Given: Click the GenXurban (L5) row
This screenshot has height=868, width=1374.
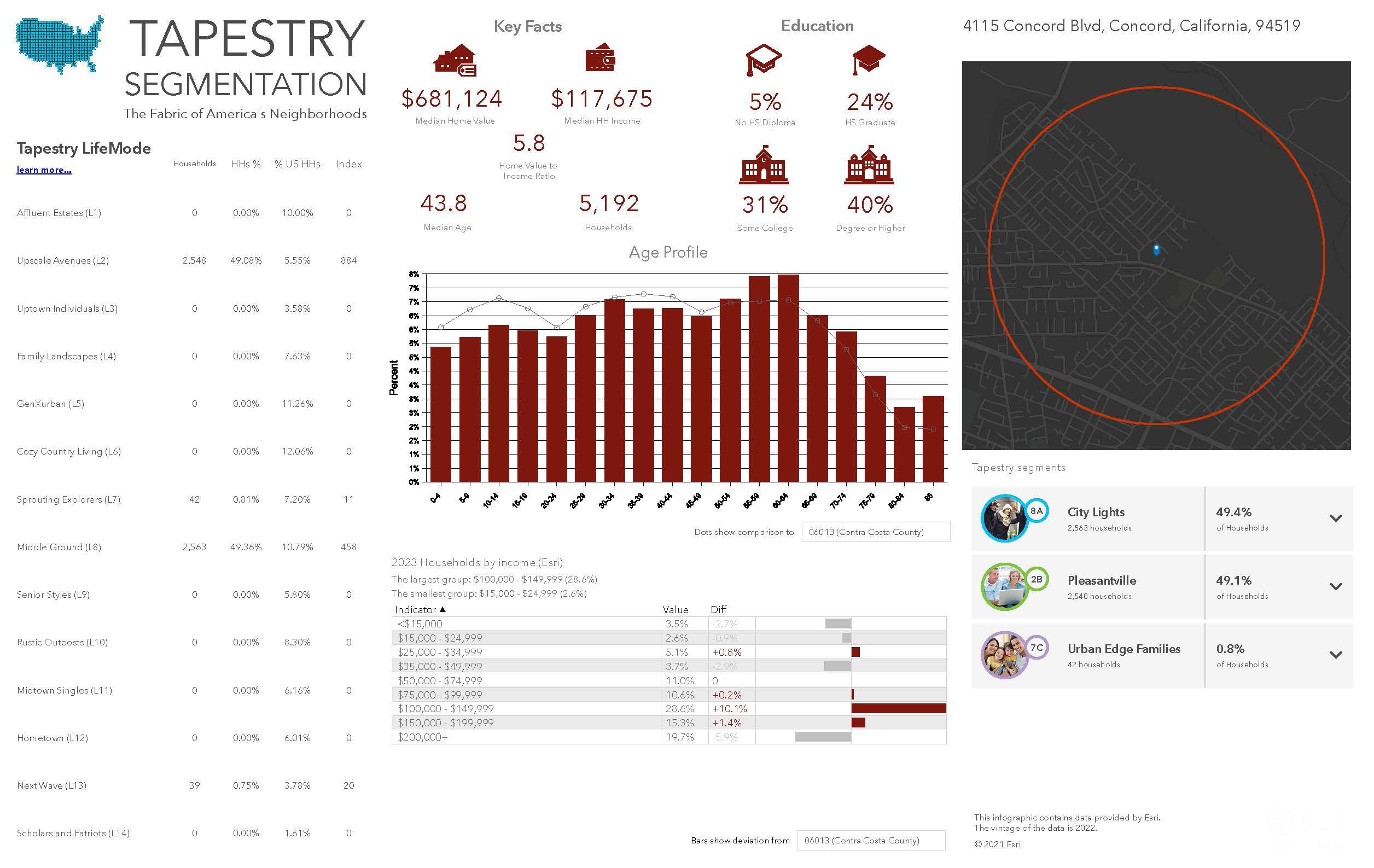Looking at the screenshot, I should point(188,404).
